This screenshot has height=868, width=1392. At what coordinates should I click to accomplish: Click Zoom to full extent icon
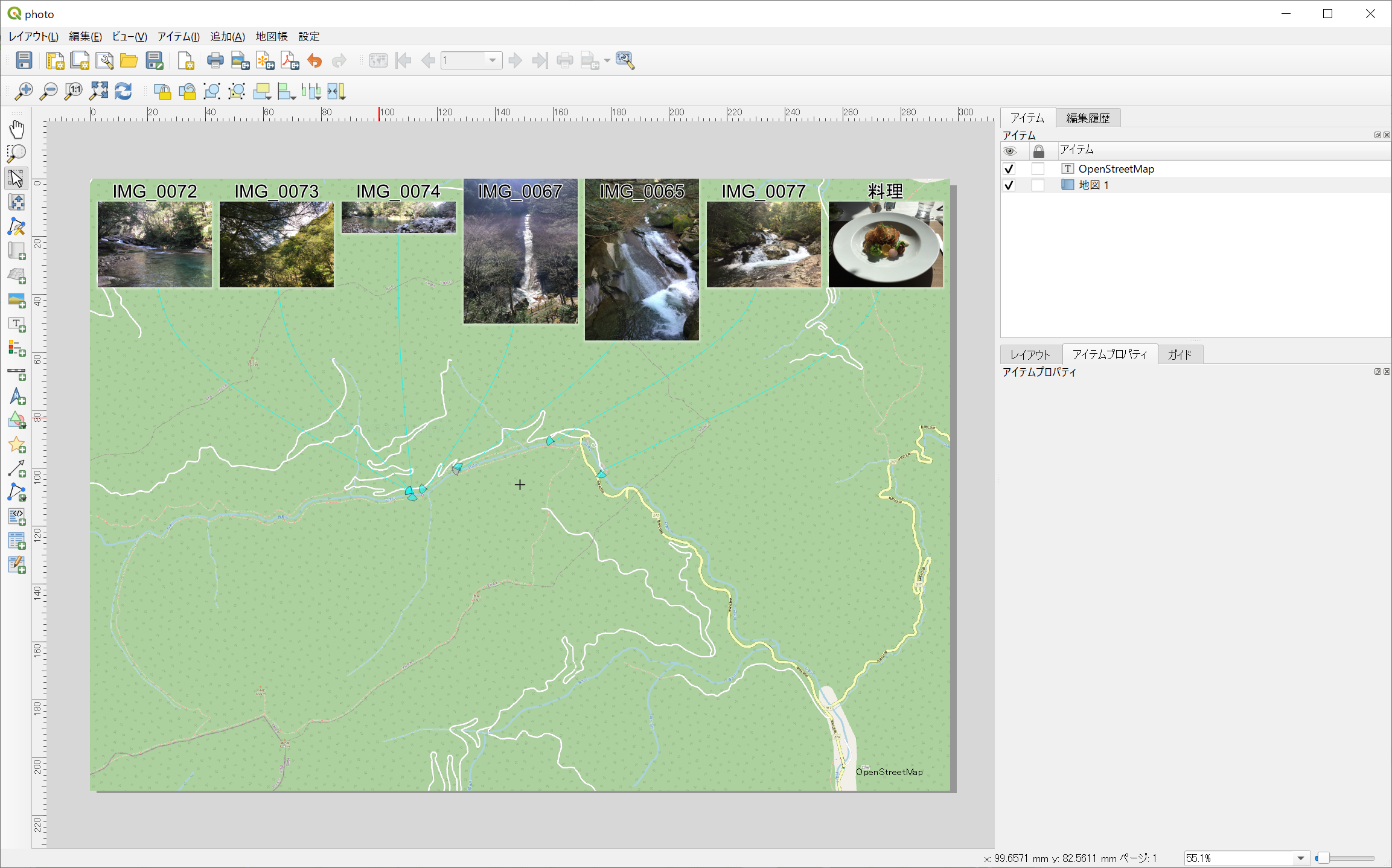click(98, 92)
